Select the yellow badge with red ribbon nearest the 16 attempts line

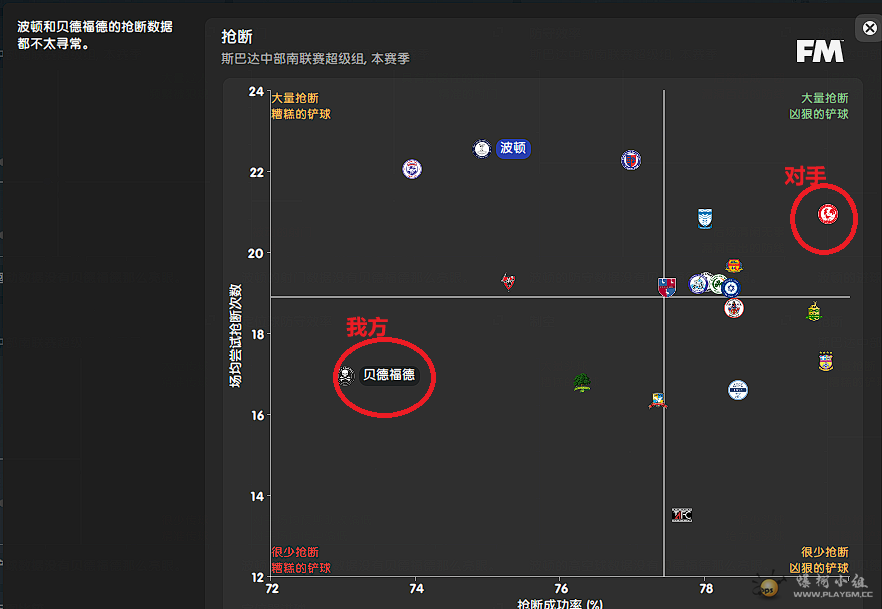(658, 400)
